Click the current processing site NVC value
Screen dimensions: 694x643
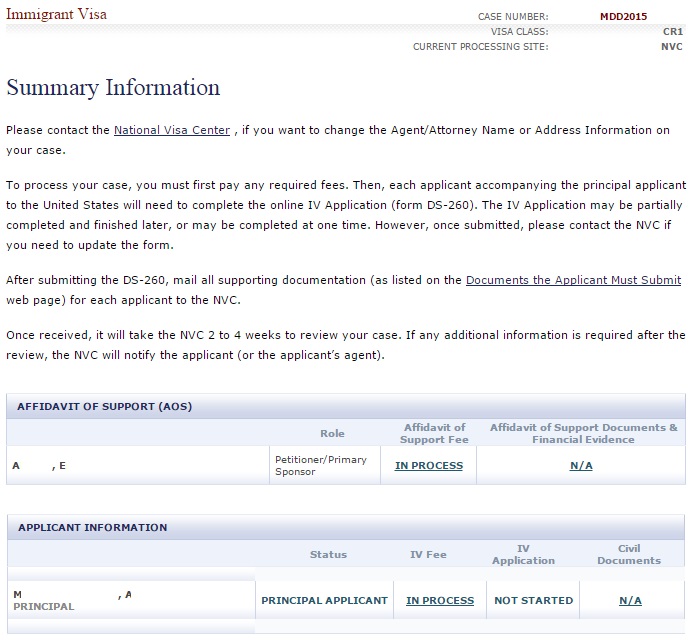(x=671, y=47)
